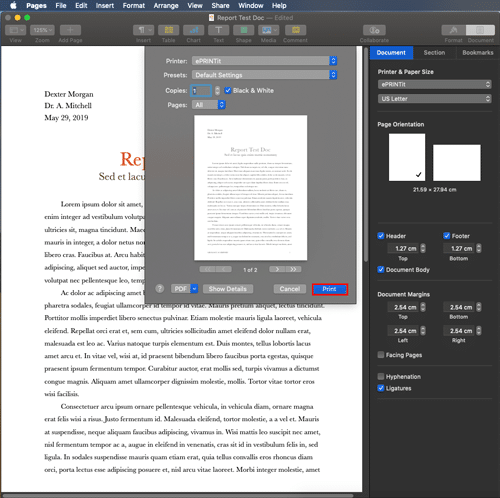Viewport: 500px width, 498px height.
Task: Select landscape page orientation
Action: click(x=457, y=163)
